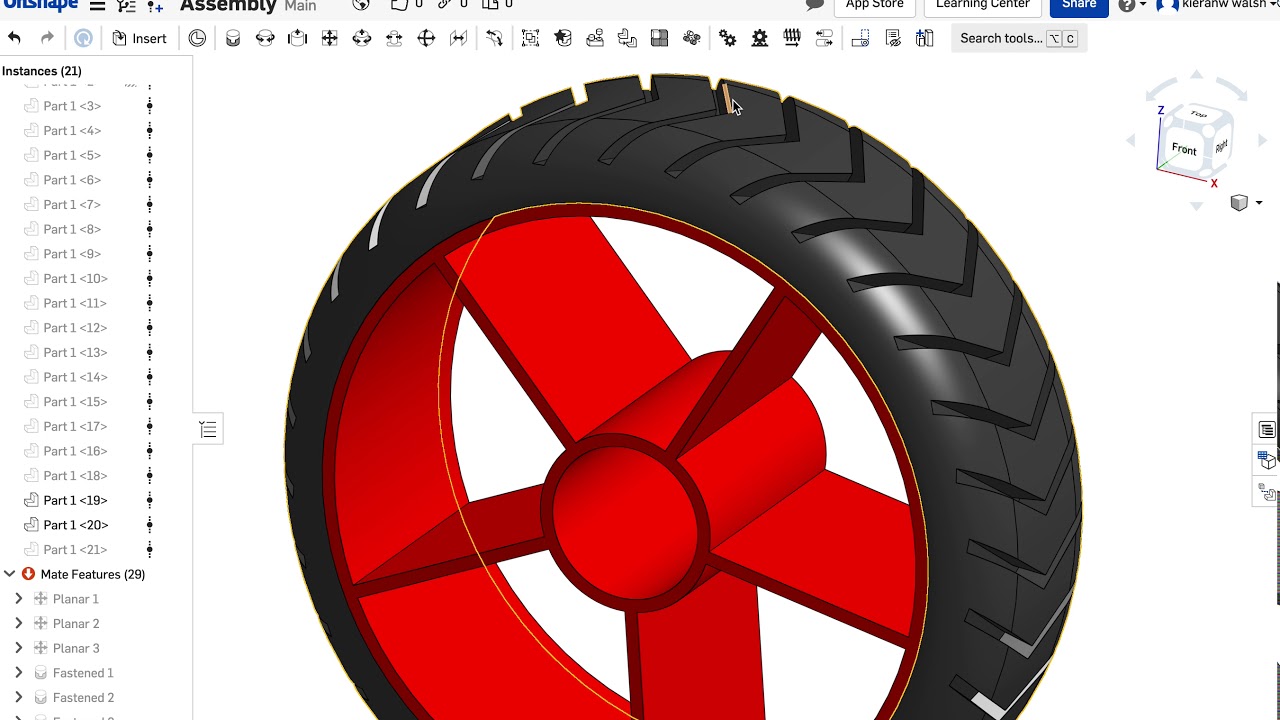Undo the last action

coord(14,38)
